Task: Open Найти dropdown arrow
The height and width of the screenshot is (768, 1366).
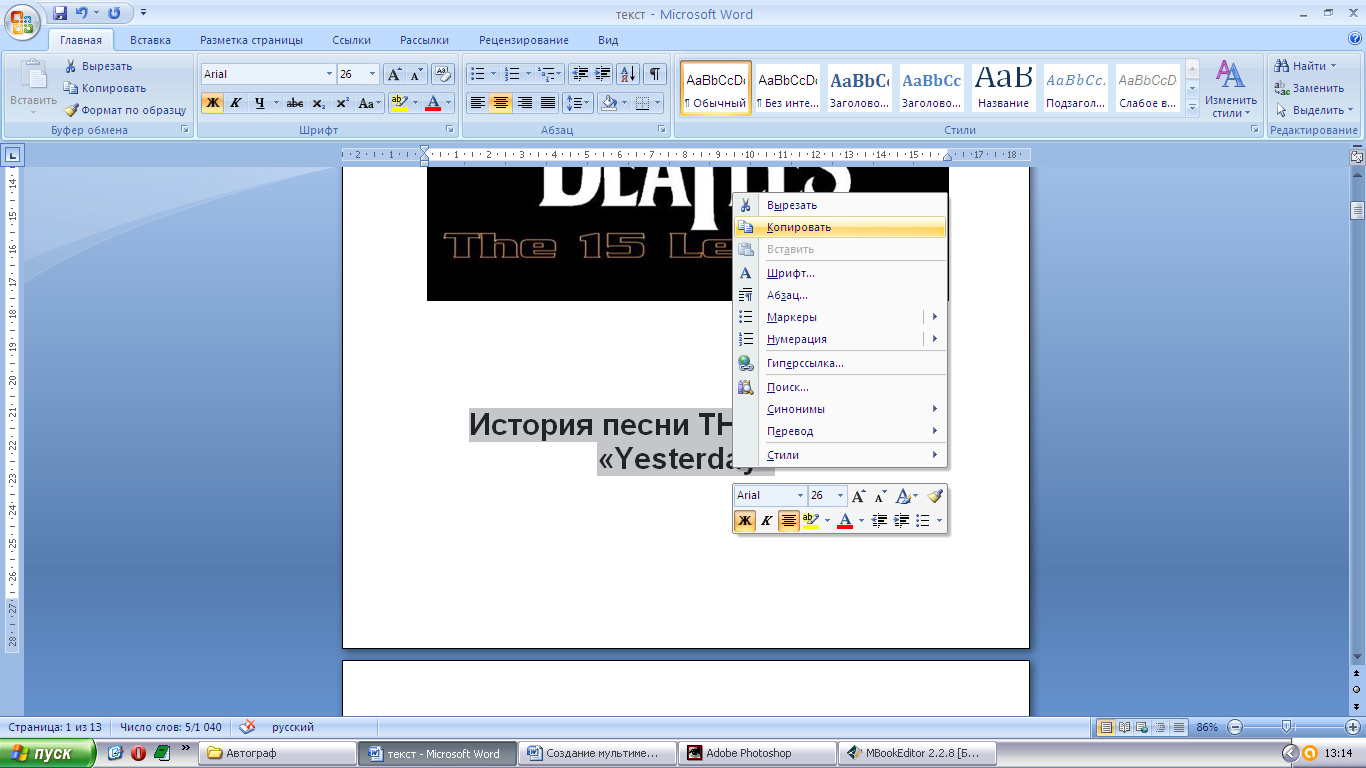Action: [1333, 66]
